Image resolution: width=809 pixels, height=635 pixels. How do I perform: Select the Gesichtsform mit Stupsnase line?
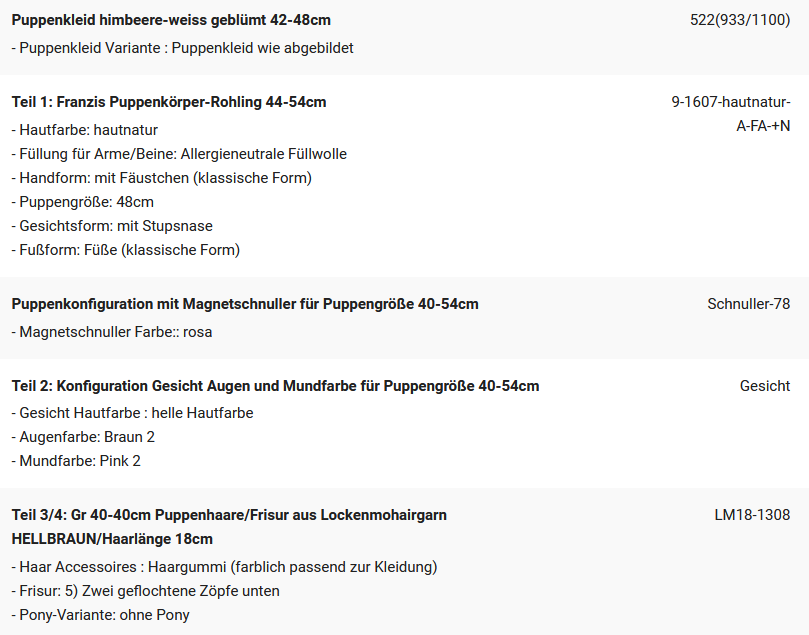tap(112, 226)
